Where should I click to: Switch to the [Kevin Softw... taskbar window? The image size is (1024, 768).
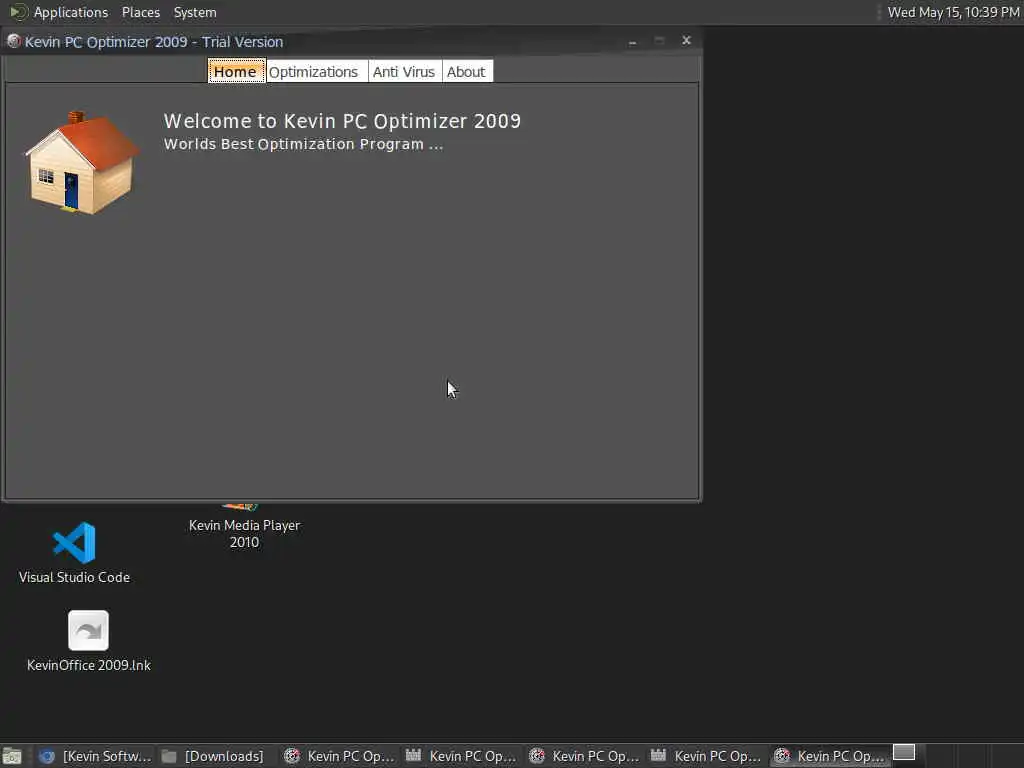click(x=95, y=756)
